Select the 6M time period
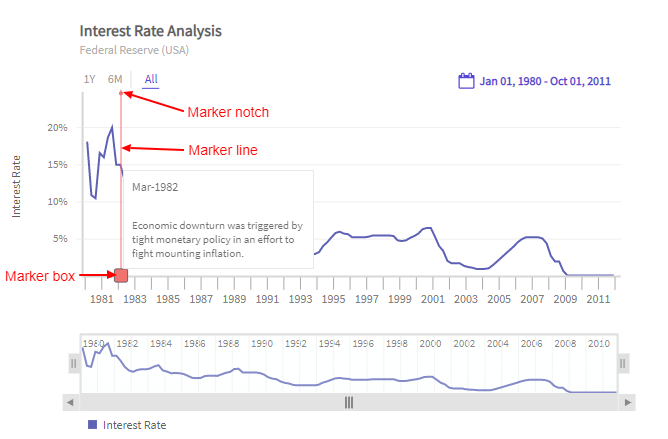The image size is (668, 439). click(x=115, y=79)
